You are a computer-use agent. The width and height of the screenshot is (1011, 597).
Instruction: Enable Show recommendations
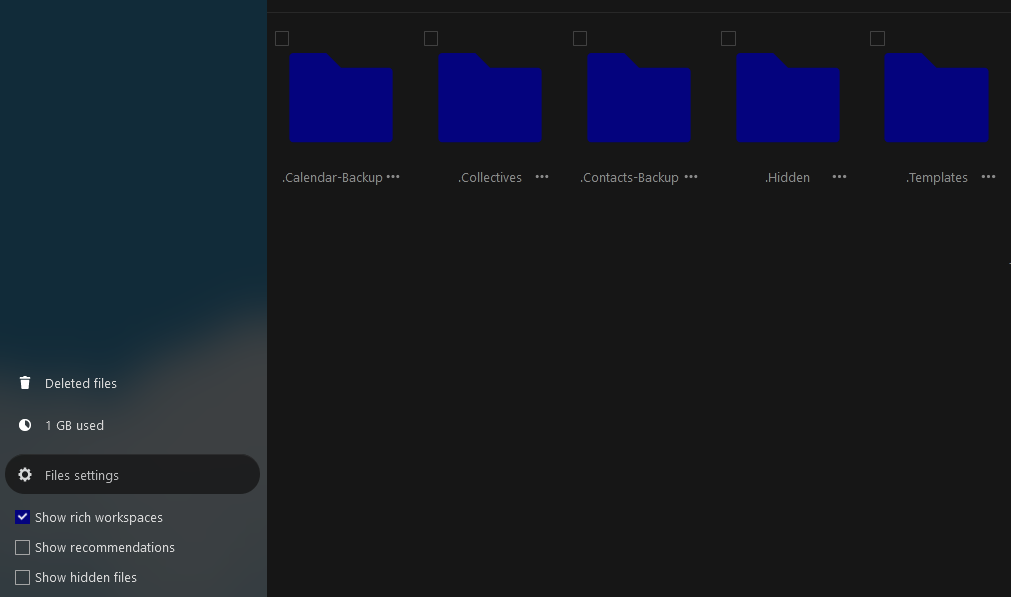(22, 547)
